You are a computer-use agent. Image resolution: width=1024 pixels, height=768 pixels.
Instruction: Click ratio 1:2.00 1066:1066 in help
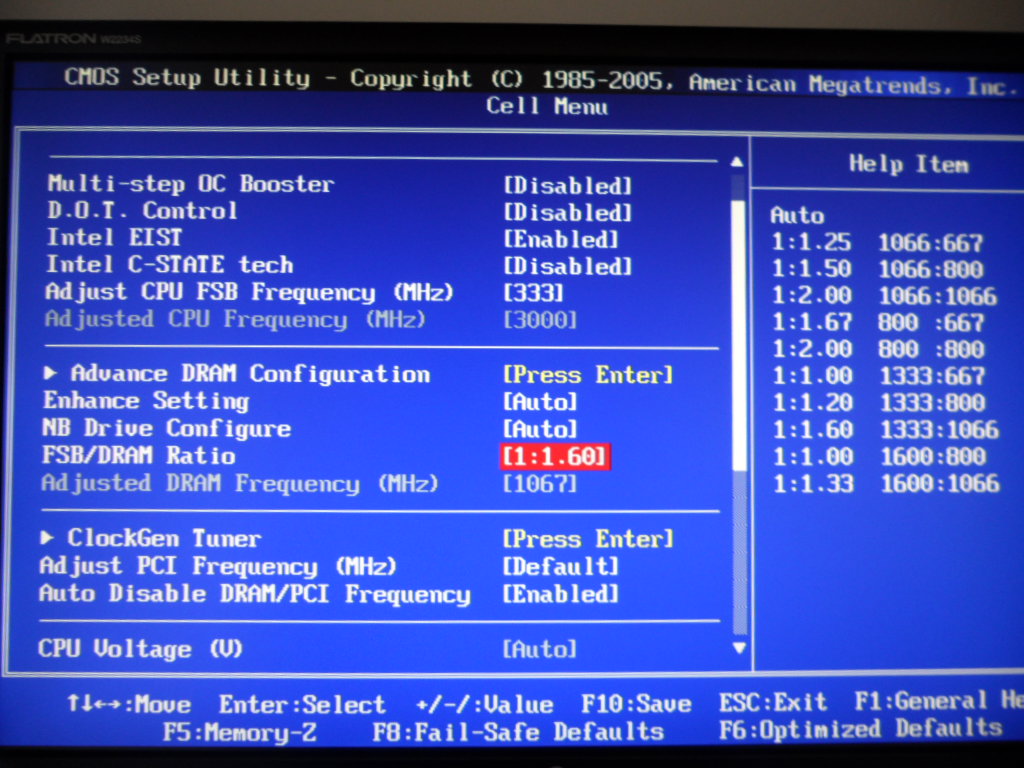884,296
